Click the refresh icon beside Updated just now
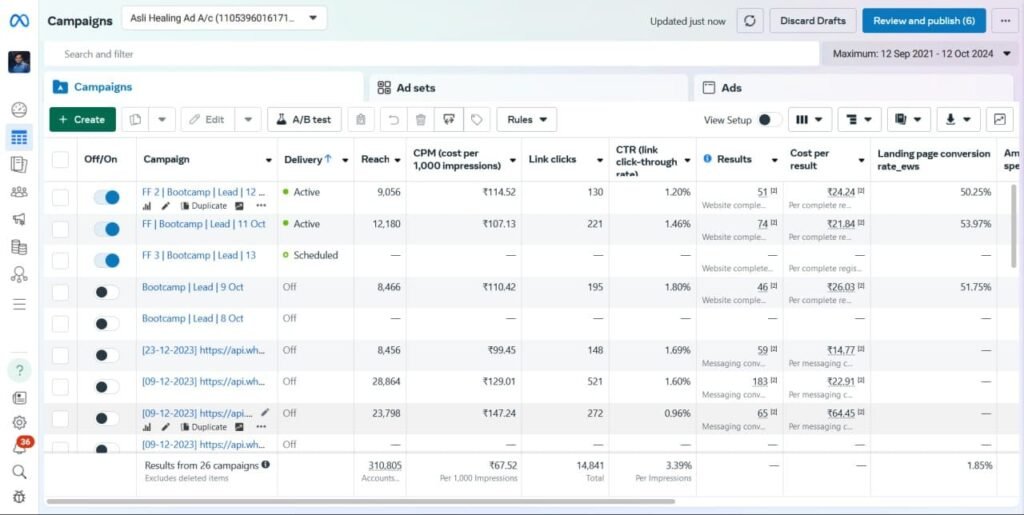 [x=750, y=21]
